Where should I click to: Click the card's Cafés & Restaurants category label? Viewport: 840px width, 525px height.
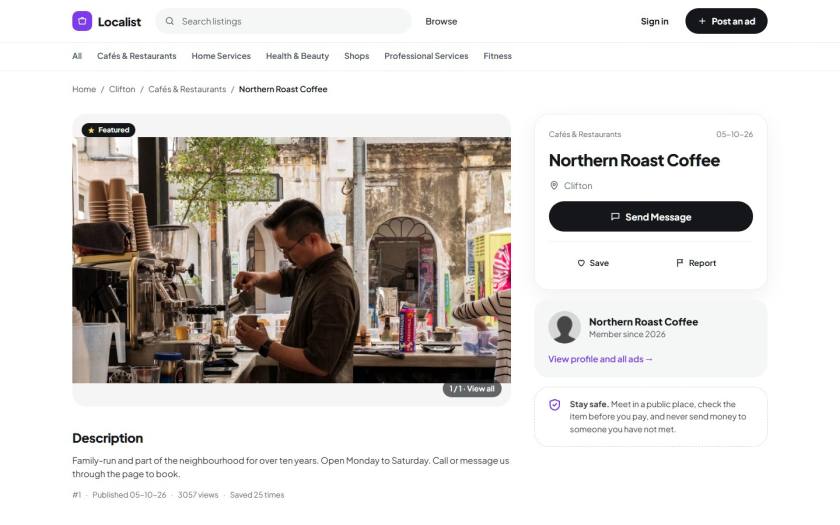[585, 134]
